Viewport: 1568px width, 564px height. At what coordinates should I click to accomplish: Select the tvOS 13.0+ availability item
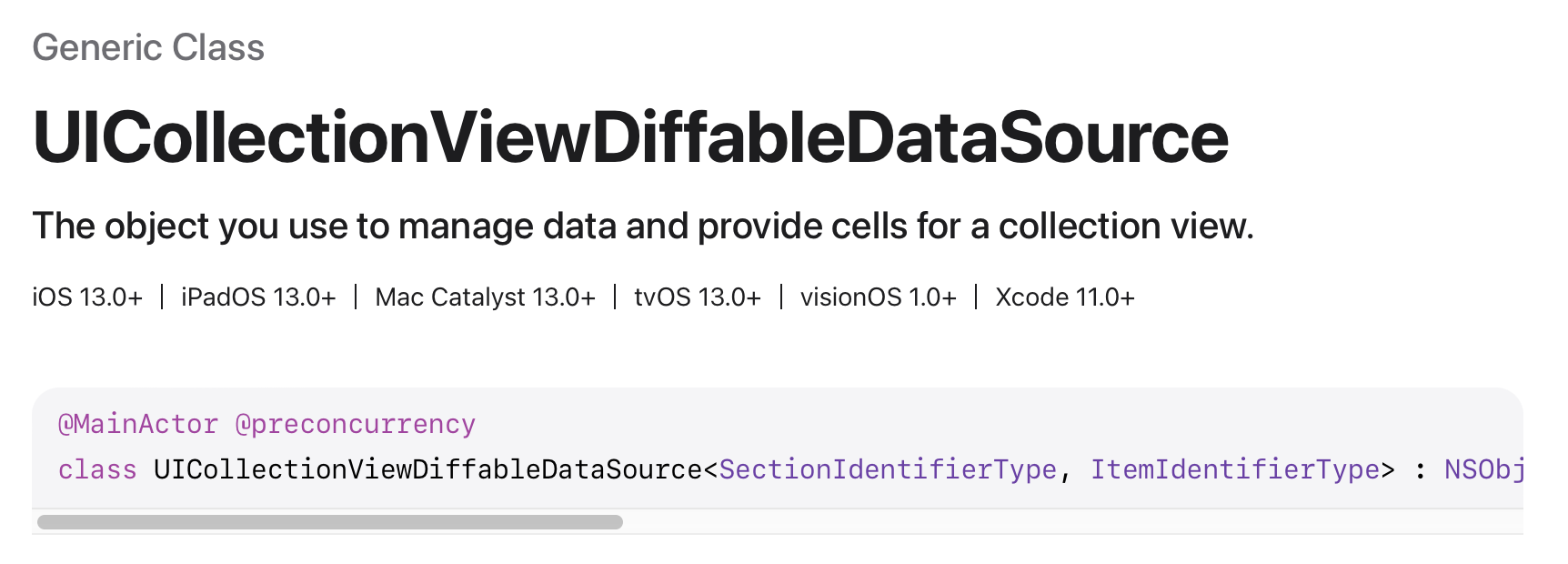[697, 297]
